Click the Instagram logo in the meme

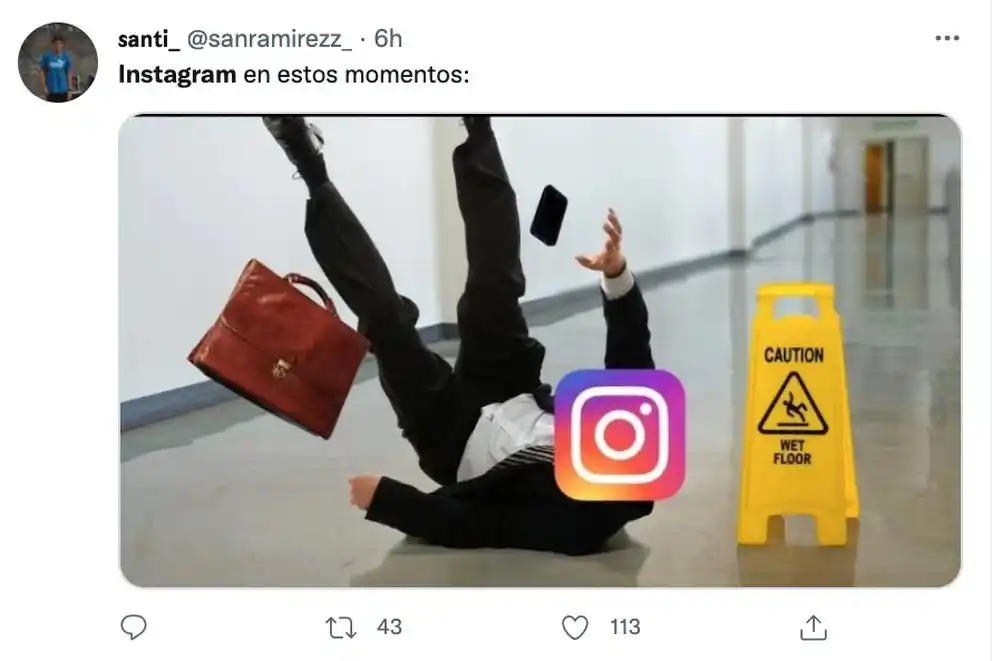619,434
